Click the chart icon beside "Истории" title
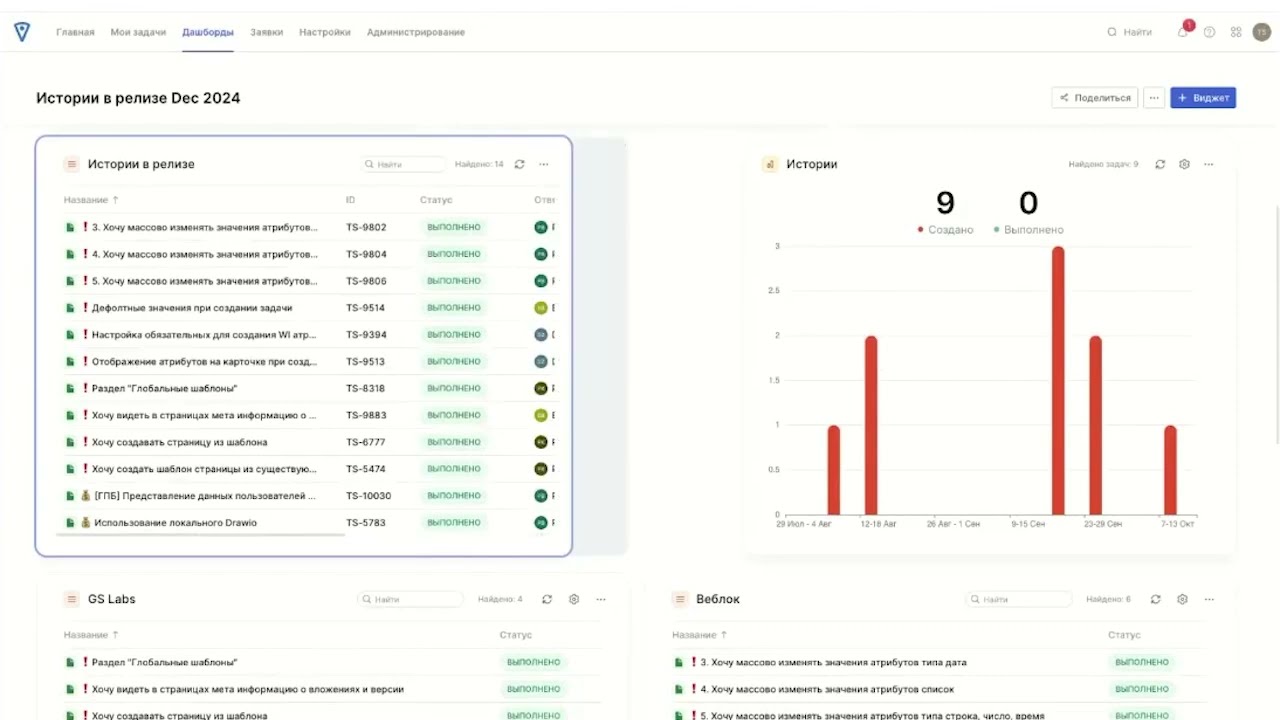This screenshot has height=720, width=1280. pyautogui.click(x=770, y=164)
